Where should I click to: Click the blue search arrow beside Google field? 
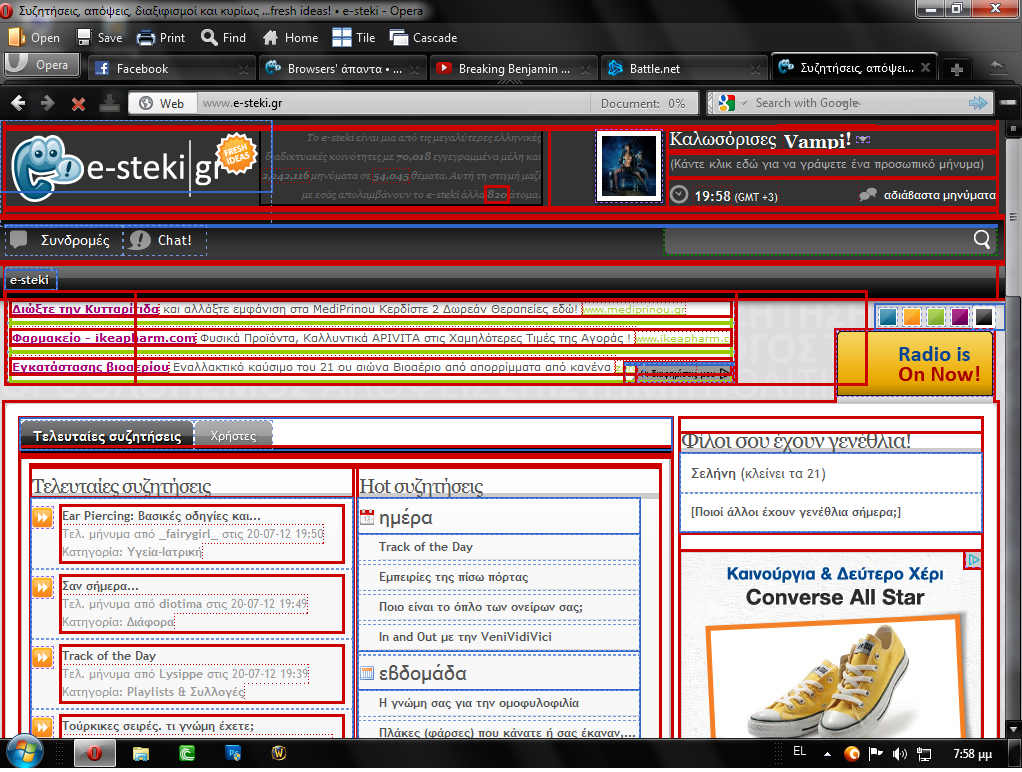coord(978,103)
